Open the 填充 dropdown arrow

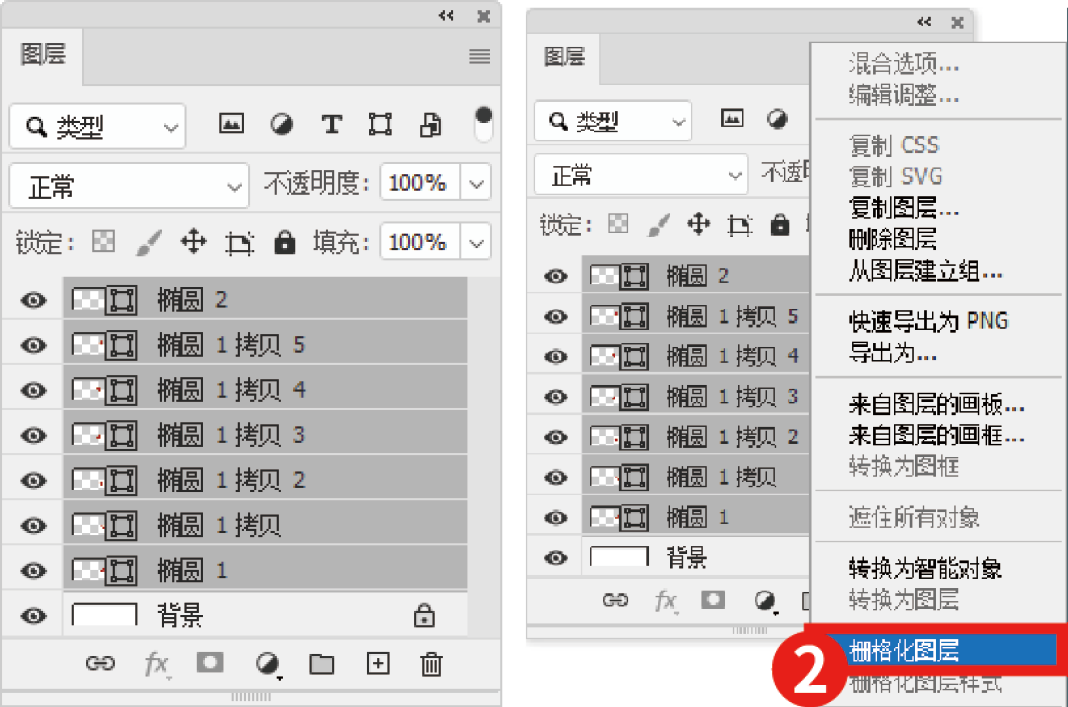[477, 243]
